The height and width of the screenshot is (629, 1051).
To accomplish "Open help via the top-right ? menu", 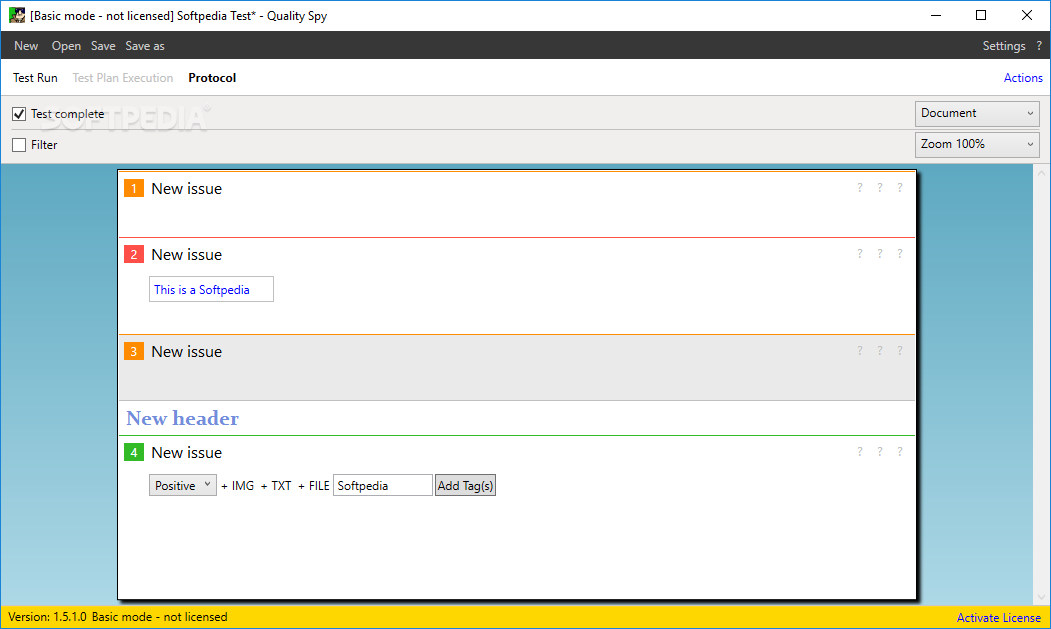I will [x=1039, y=46].
